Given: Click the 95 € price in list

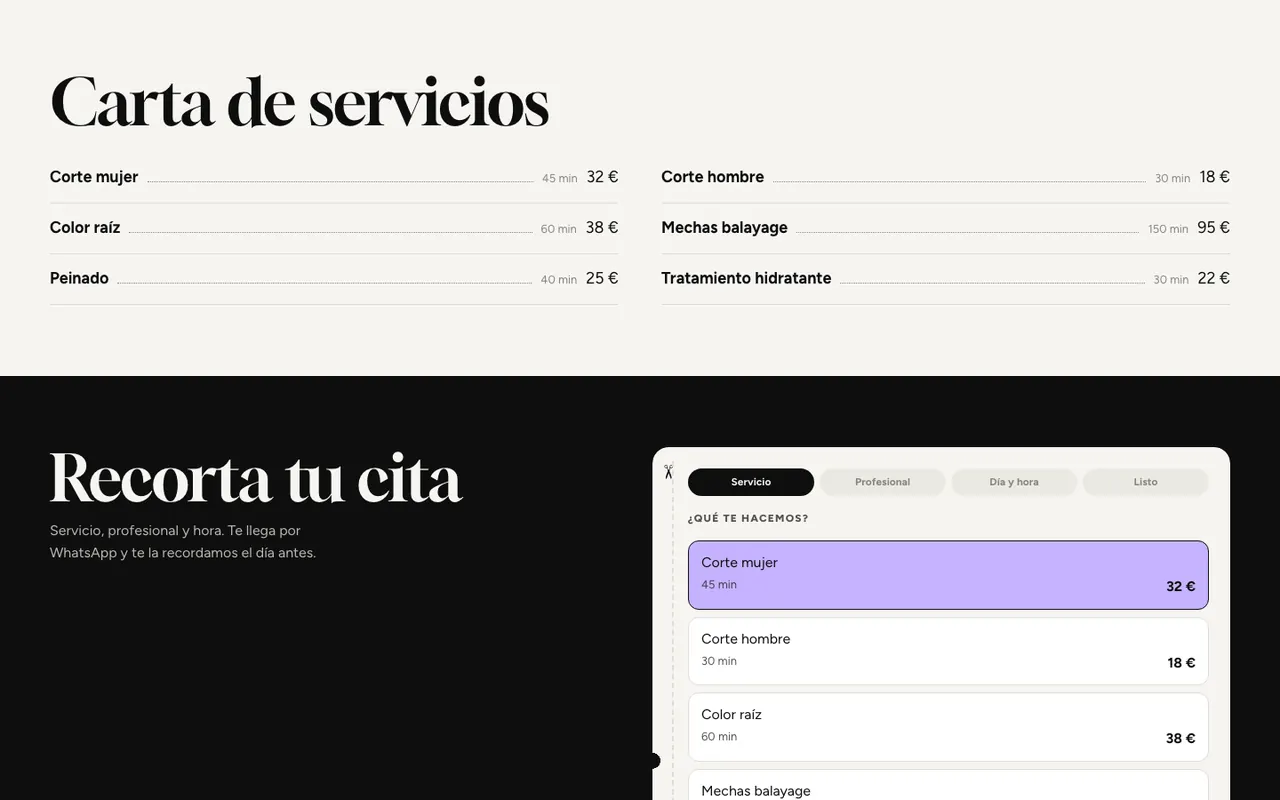Looking at the screenshot, I should pyautogui.click(x=1213, y=228).
